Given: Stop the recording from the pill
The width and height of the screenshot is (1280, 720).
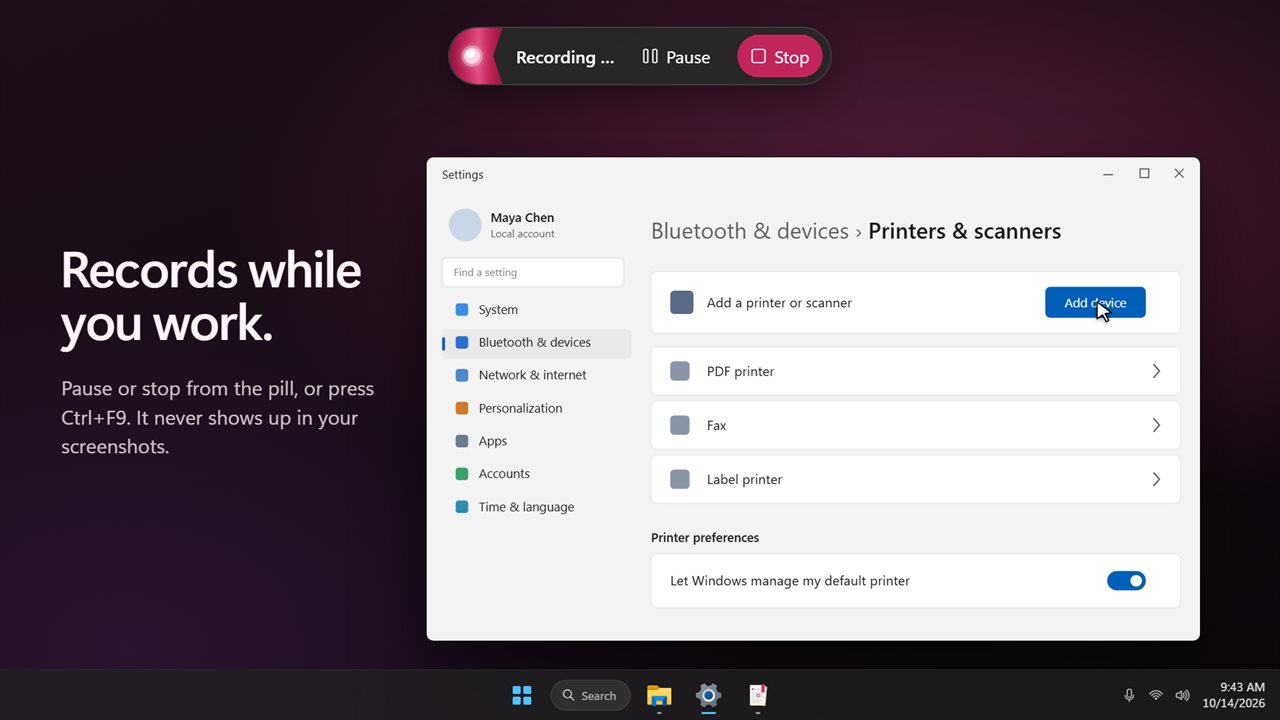Looking at the screenshot, I should (780, 57).
